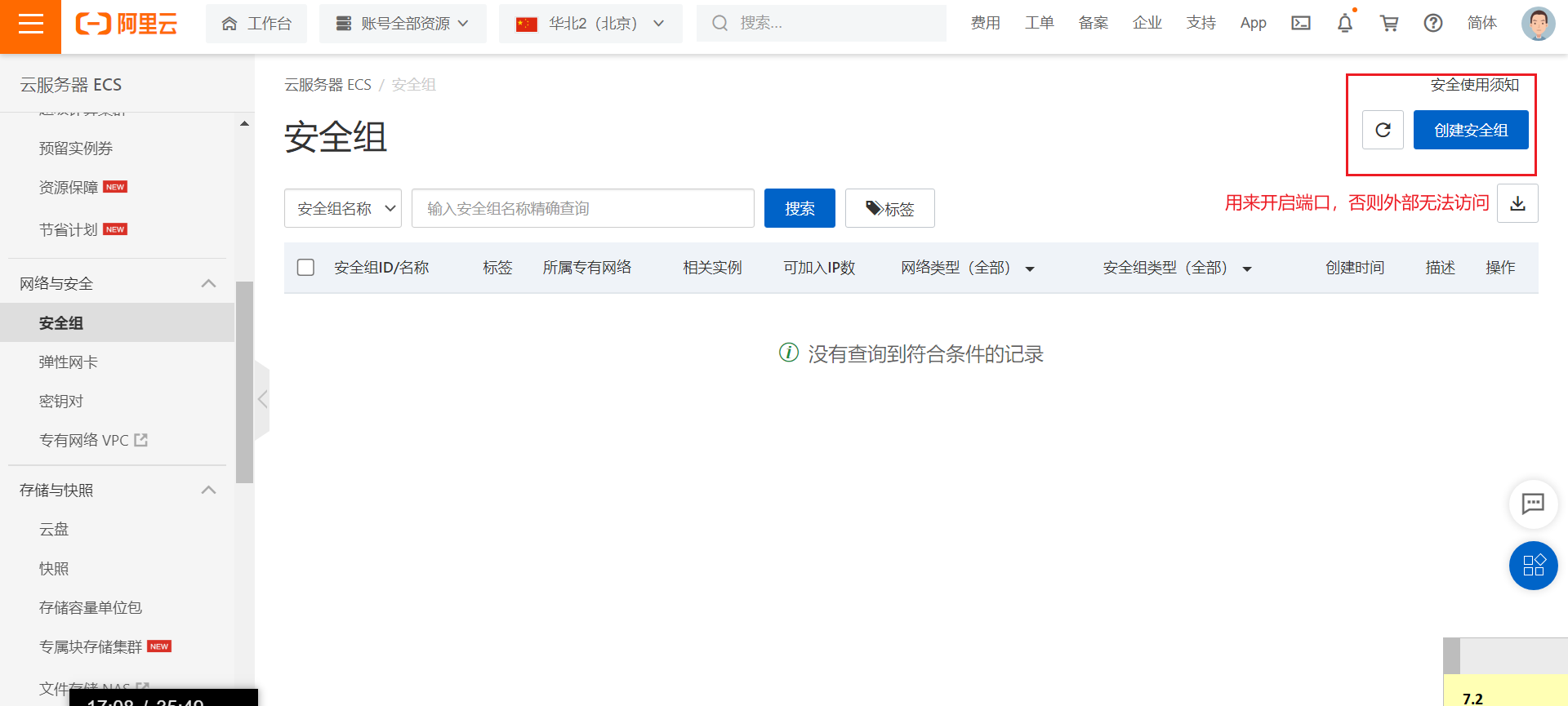Open the 费用 menu

pyautogui.click(x=985, y=23)
